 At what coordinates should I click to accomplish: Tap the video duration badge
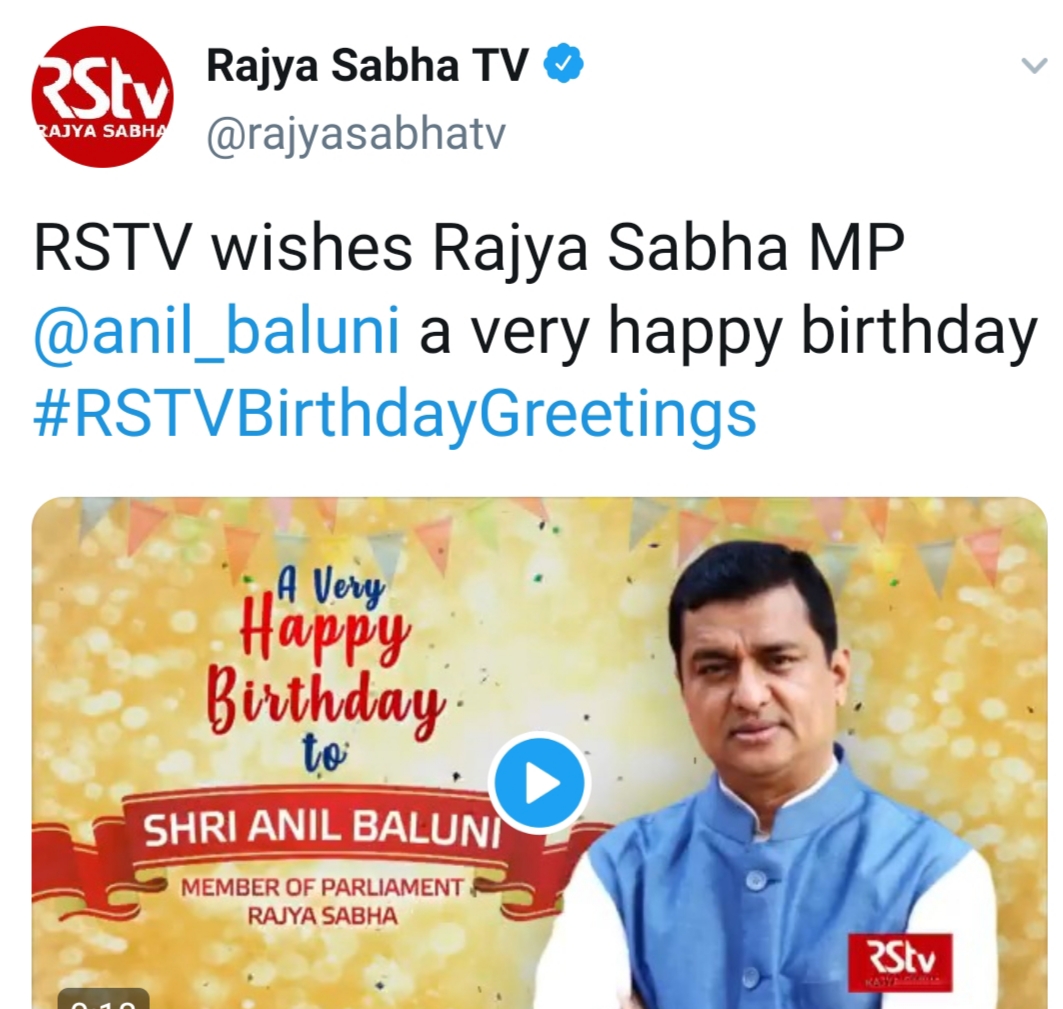[x=103, y=999]
